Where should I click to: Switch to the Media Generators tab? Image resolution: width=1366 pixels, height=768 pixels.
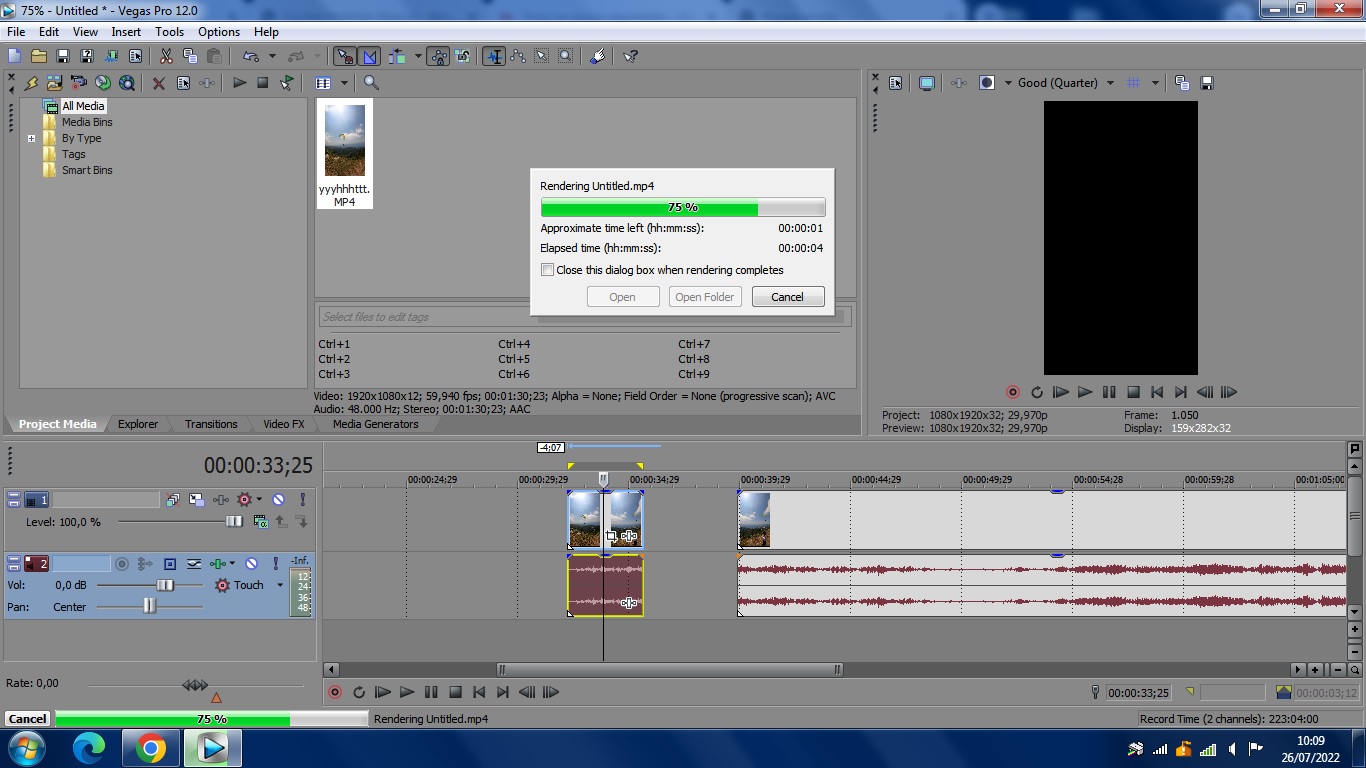pyautogui.click(x=375, y=424)
